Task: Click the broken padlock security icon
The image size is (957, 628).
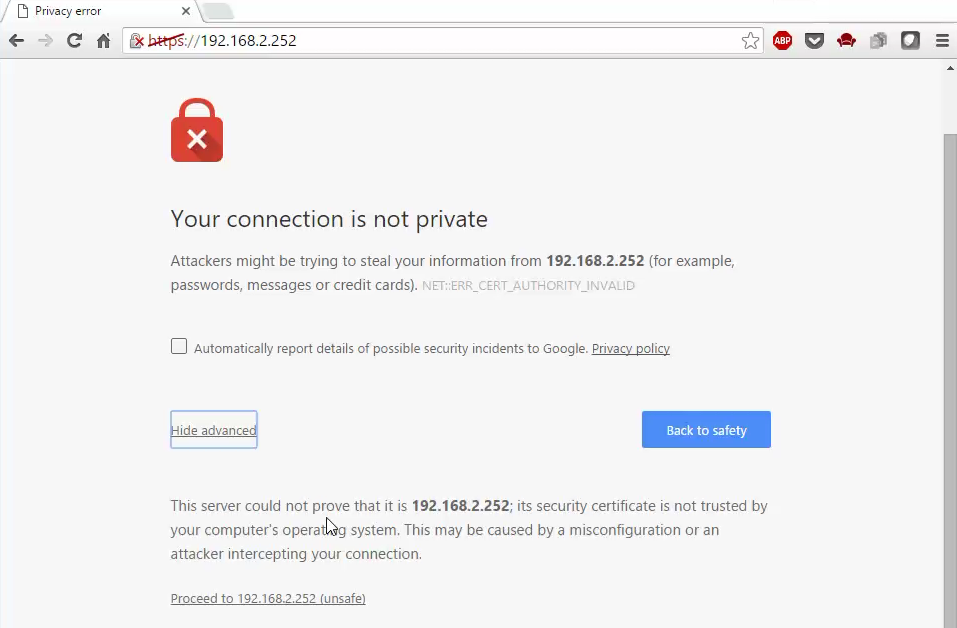Action: click(x=137, y=41)
